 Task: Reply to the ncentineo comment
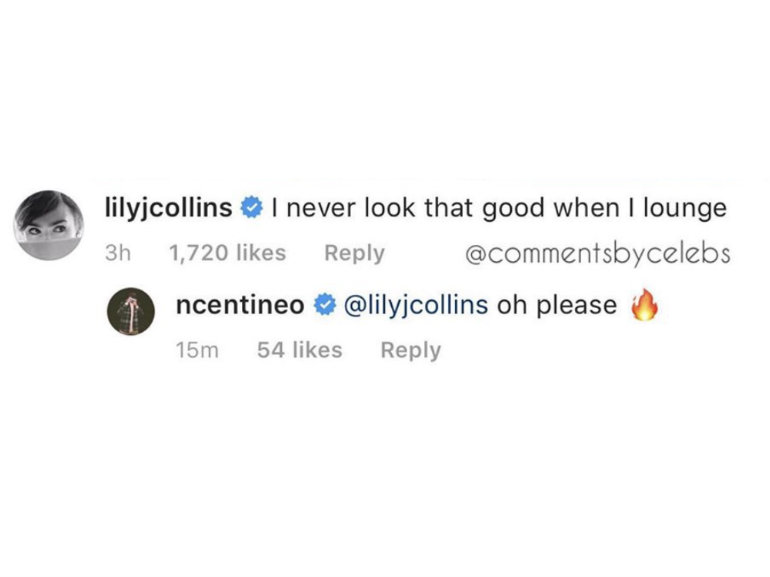[x=410, y=350]
